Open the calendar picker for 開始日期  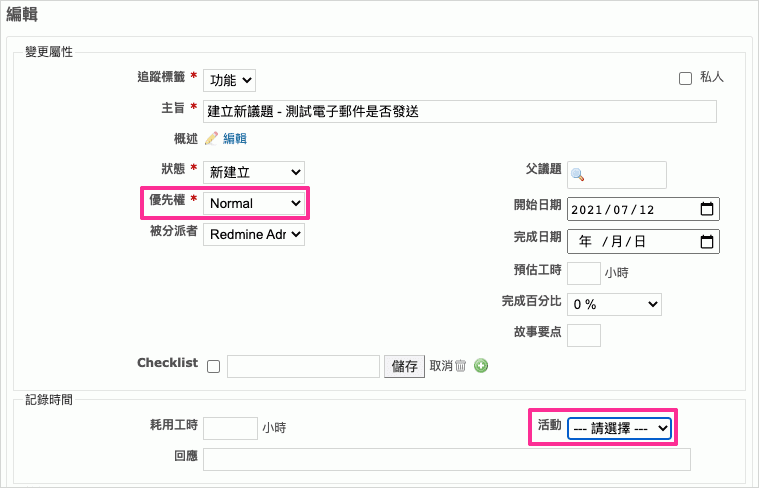pyautogui.click(x=707, y=209)
